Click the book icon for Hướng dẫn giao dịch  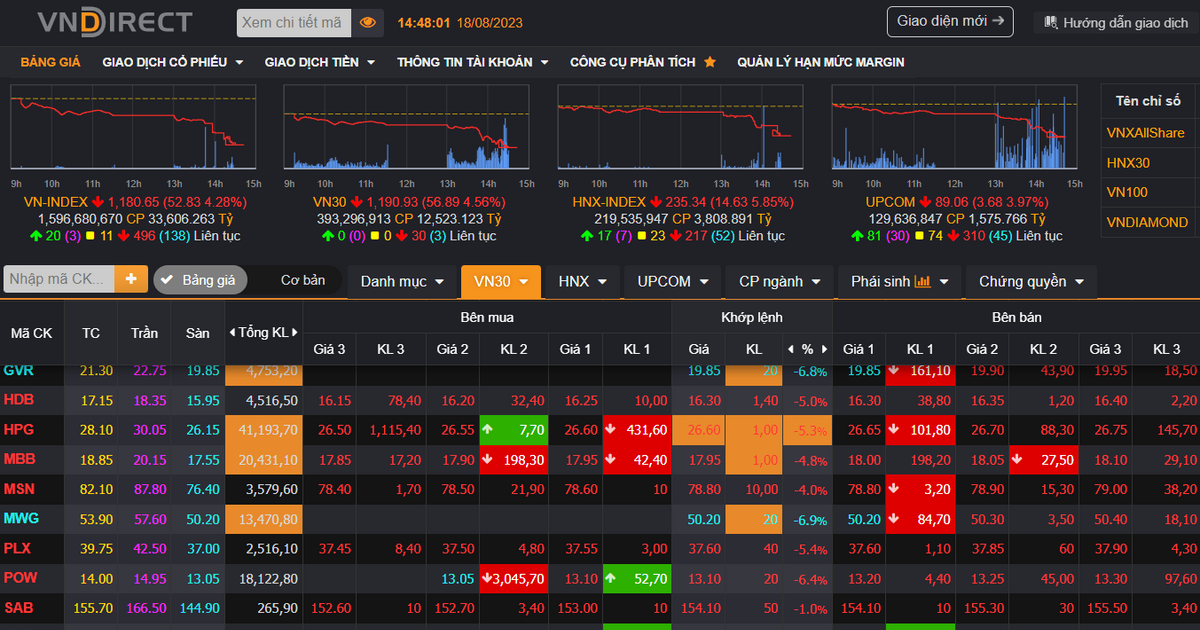point(1051,22)
